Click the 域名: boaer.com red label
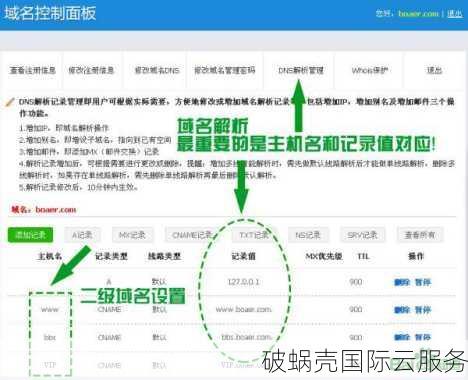 [44, 209]
